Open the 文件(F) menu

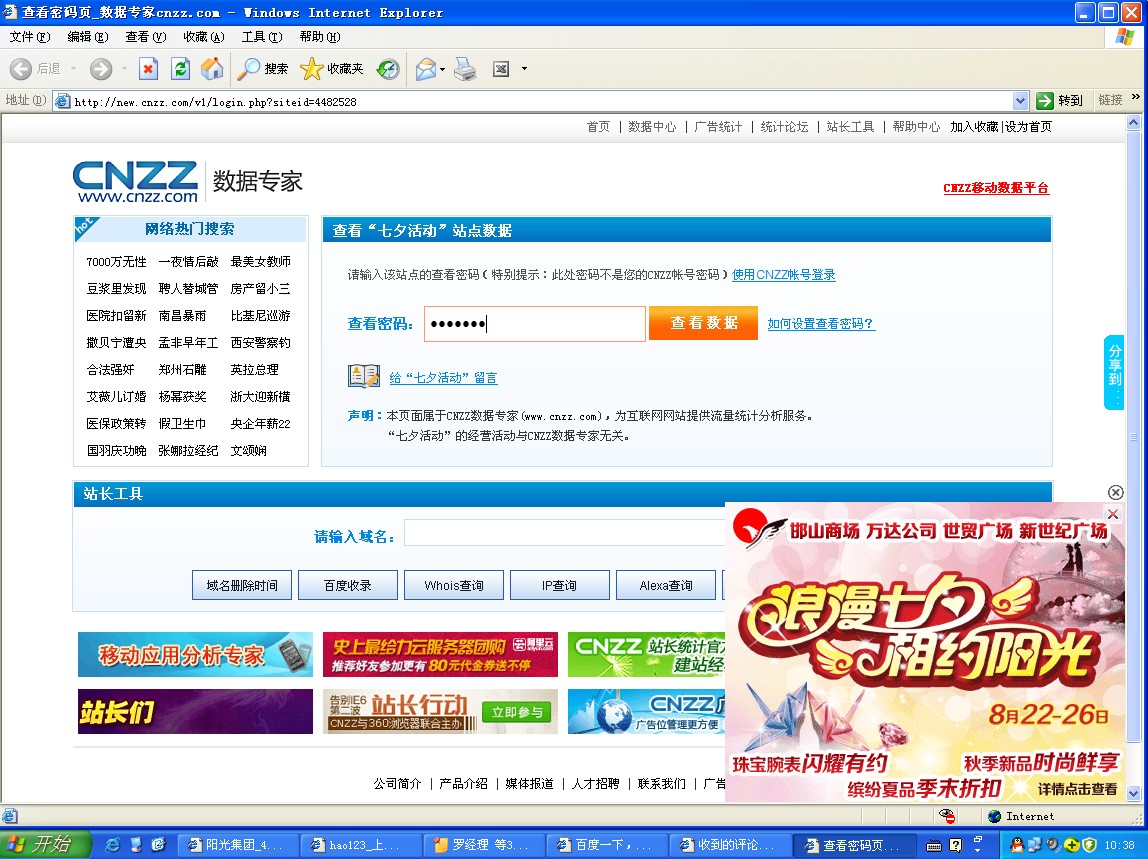tap(30, 37)
